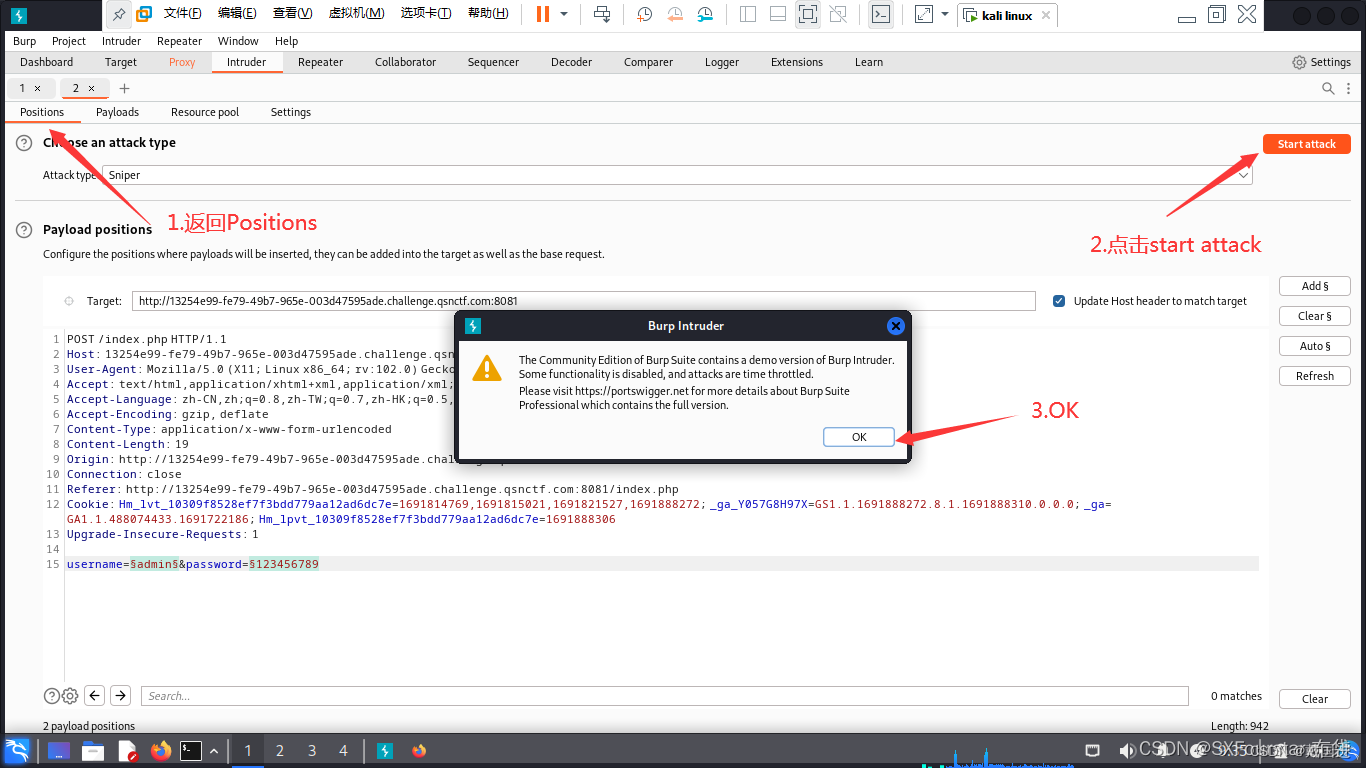Open the Kali application menu dragon icon

tap(17, 750)
